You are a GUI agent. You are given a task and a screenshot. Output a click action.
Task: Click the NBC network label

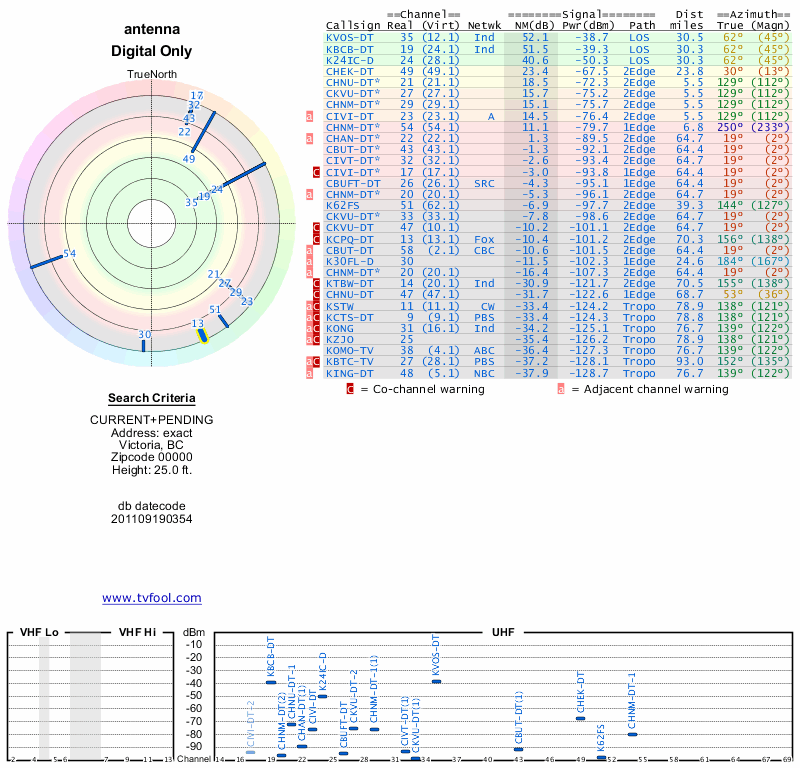tap(484, 373)
